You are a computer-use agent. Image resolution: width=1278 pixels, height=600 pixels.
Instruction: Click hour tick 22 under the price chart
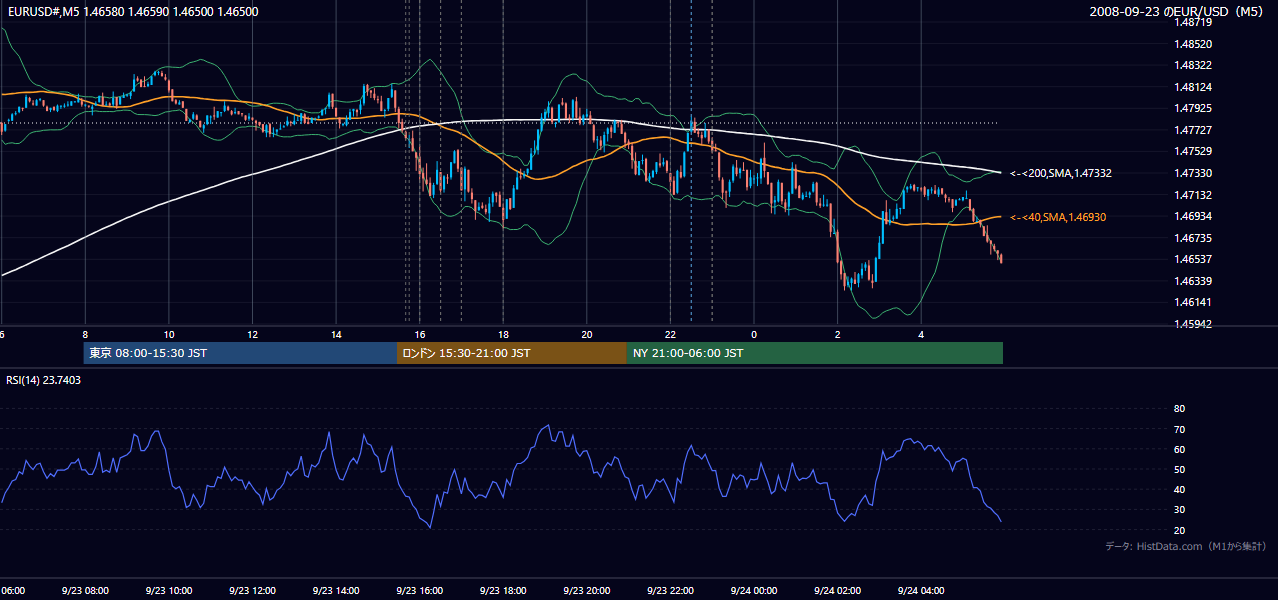[x=671, y=335]
